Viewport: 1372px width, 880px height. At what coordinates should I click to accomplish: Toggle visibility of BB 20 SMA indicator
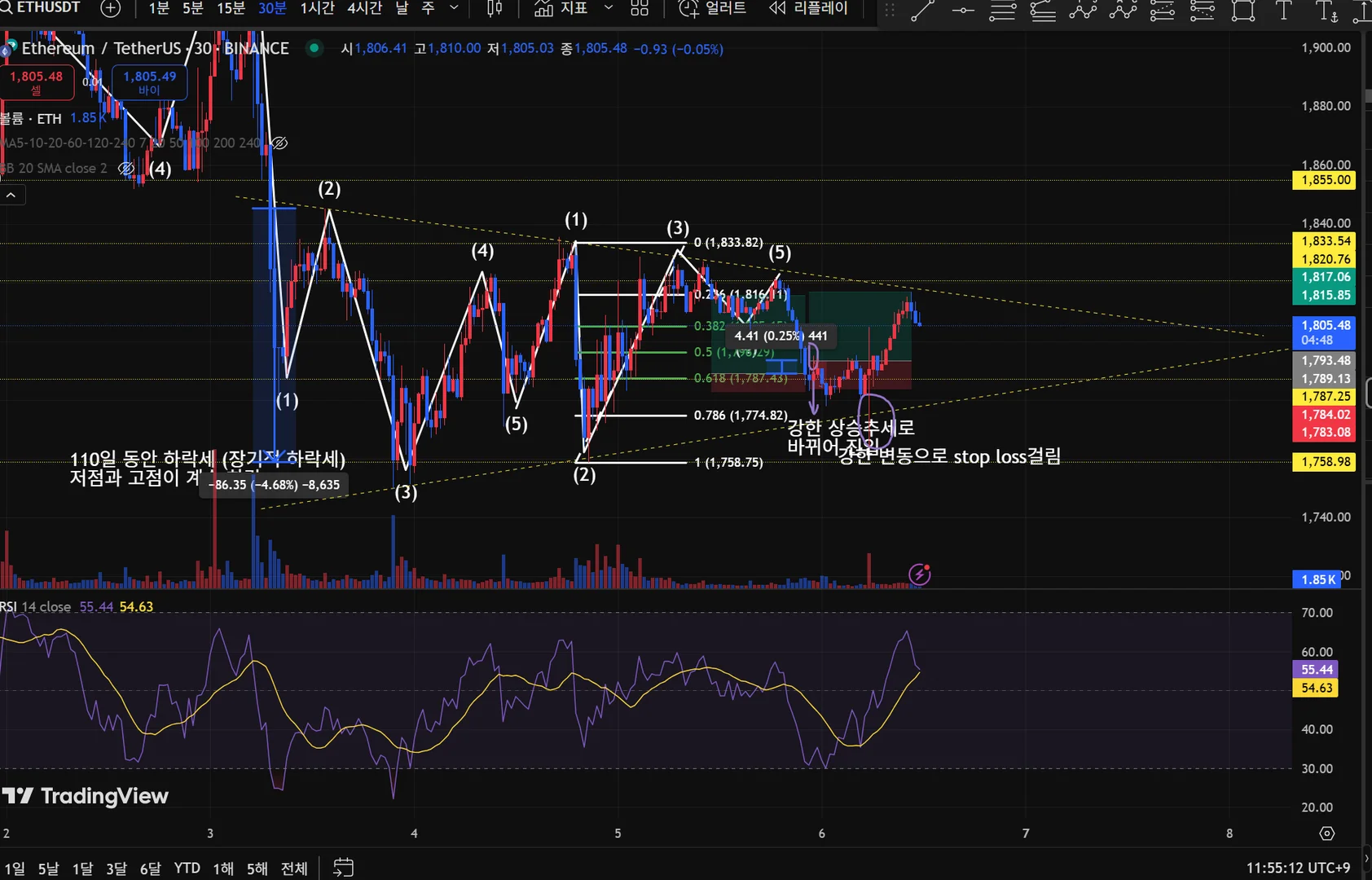(x=125, y=168)
